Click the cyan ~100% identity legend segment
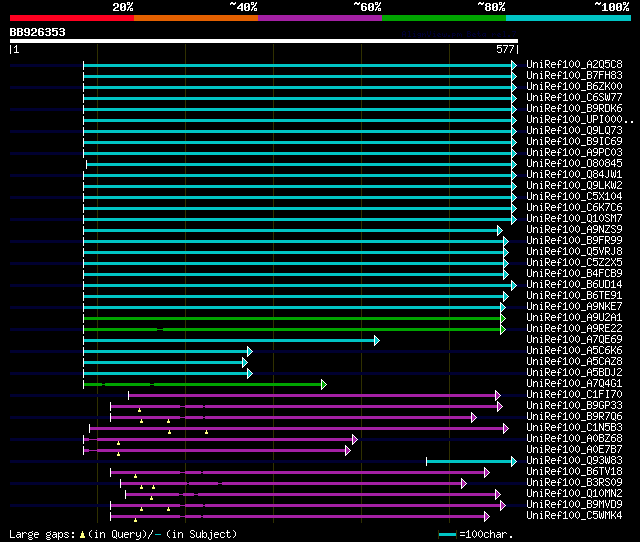The height and width of the screenshot is (542, 640). (569, 18)
